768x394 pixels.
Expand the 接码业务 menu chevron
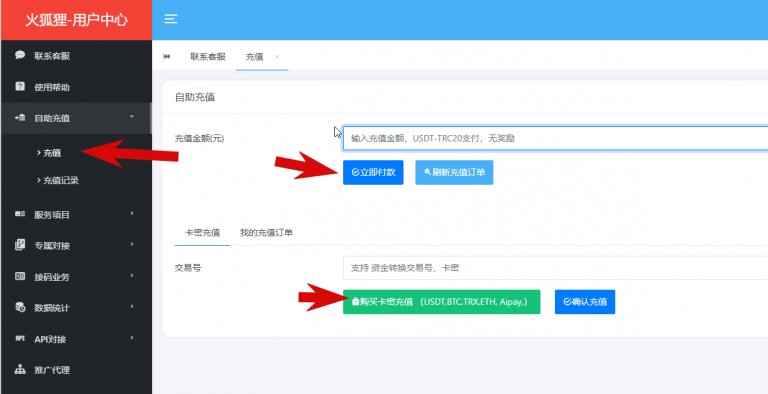coord(132,275)
